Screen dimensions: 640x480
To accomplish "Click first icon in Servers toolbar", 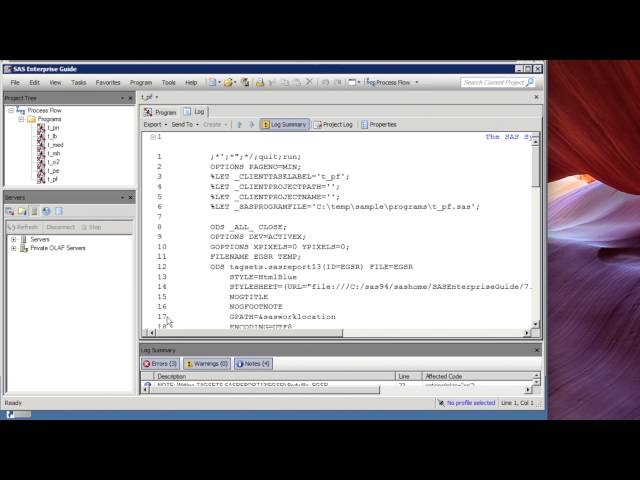I will [10, 211].
